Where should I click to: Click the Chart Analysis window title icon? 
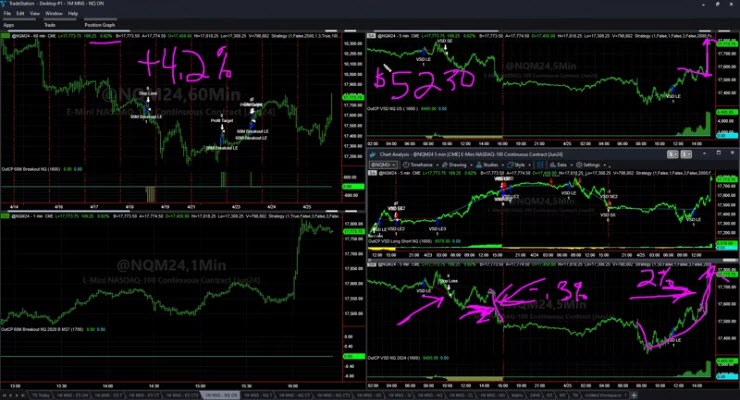tap(372, 154)
